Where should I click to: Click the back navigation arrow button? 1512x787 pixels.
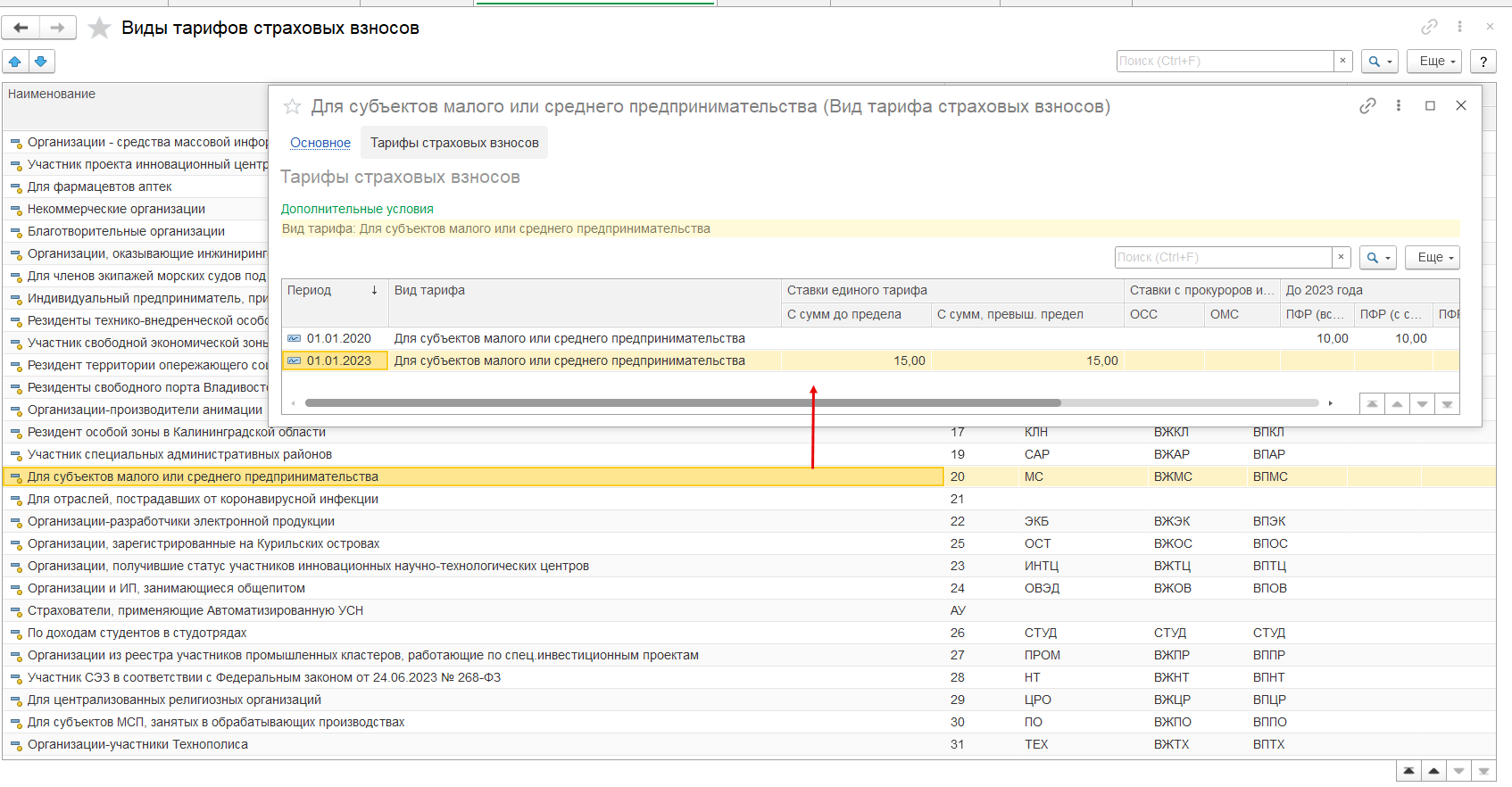[21, 28]
